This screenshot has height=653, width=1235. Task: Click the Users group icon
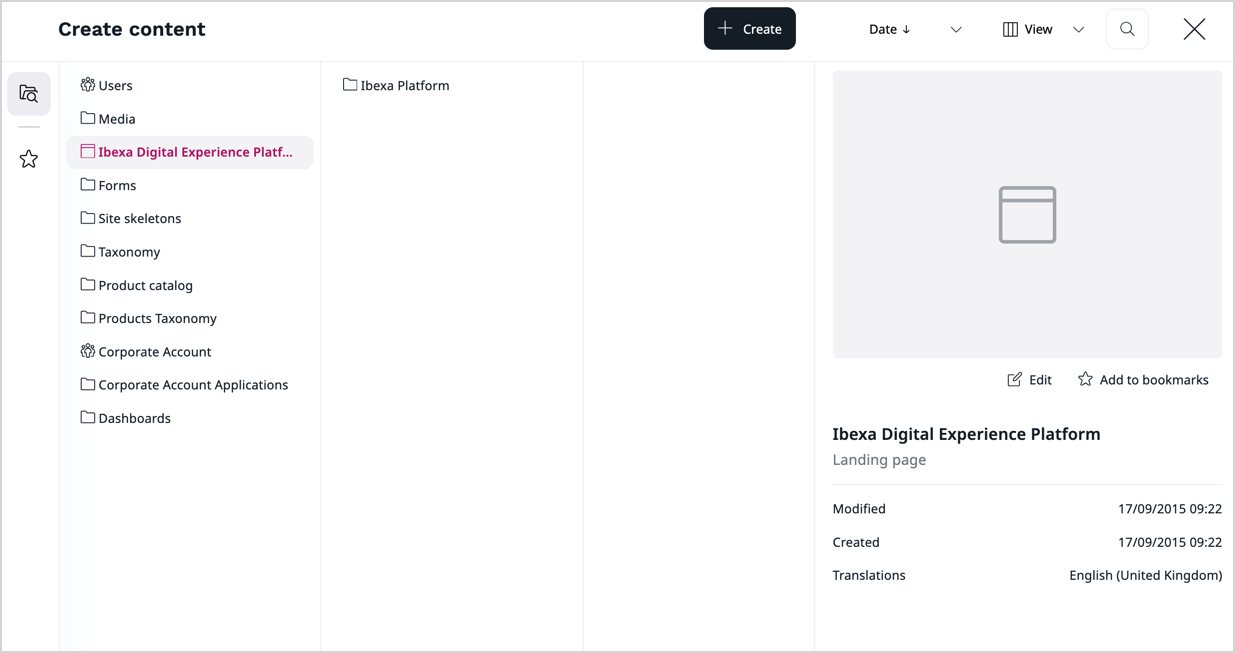(87, 85)
